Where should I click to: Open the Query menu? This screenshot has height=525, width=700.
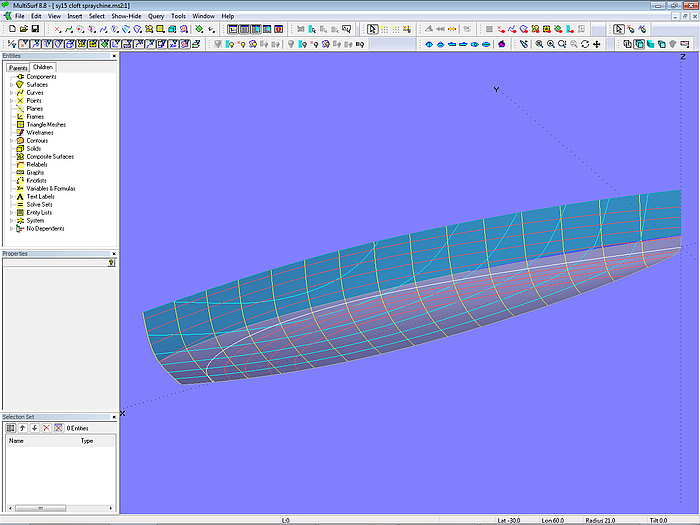(156, 16)
